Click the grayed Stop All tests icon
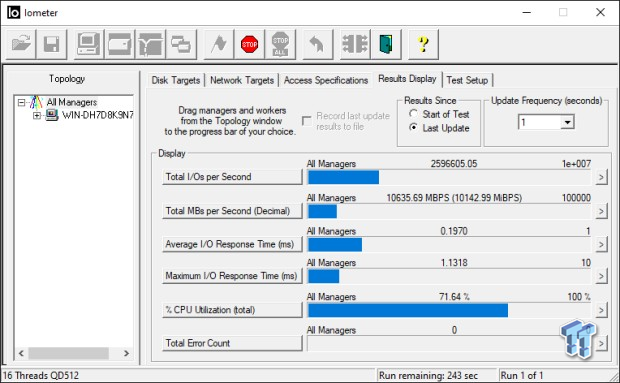 (x=280, y=44)
